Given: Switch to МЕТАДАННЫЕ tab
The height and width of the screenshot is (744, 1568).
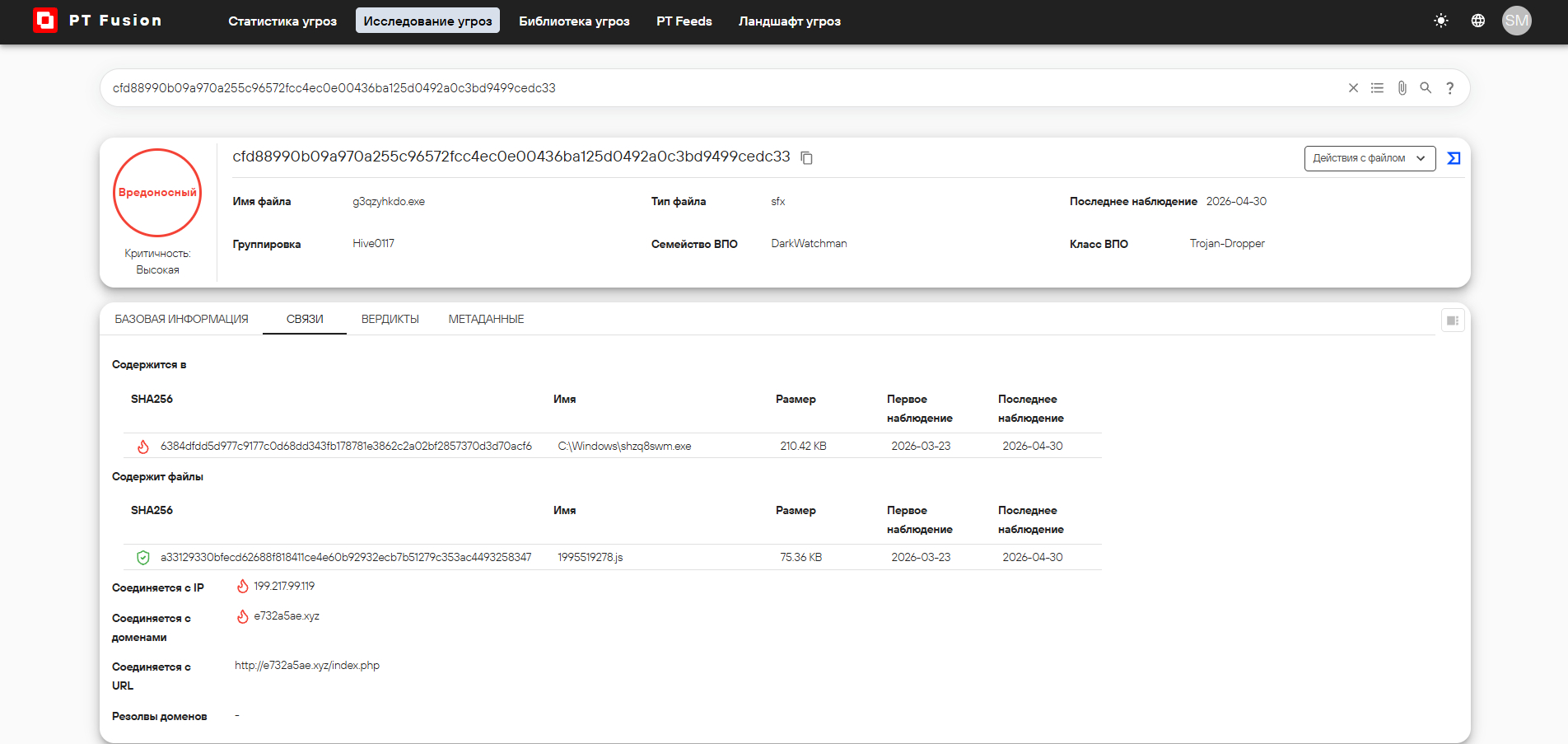Looking at the screenshot, I should 486,319.
